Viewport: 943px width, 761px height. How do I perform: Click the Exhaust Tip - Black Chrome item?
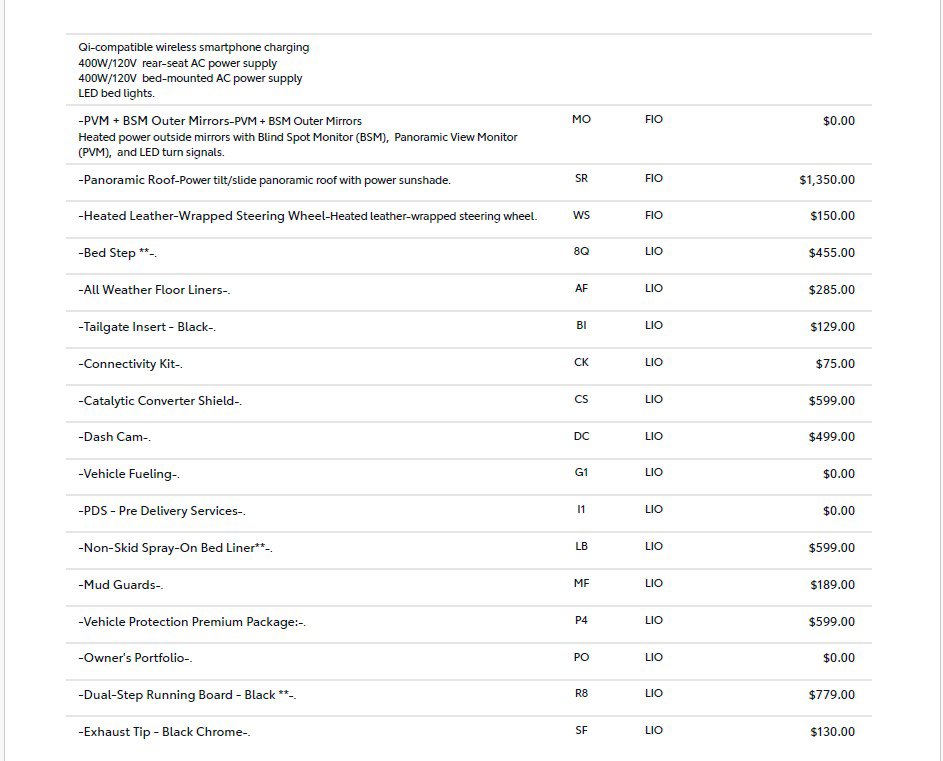tap(164, 732)
